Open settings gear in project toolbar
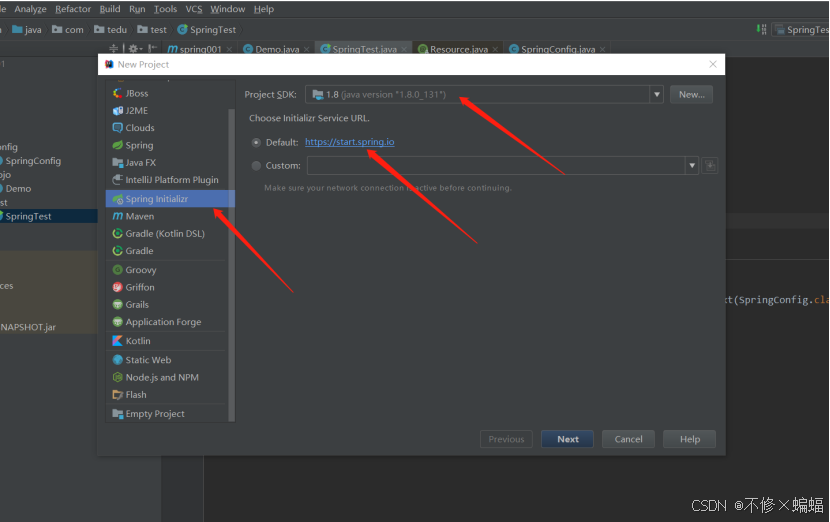This screenshot has height=522, width=830. pos(133,49)
